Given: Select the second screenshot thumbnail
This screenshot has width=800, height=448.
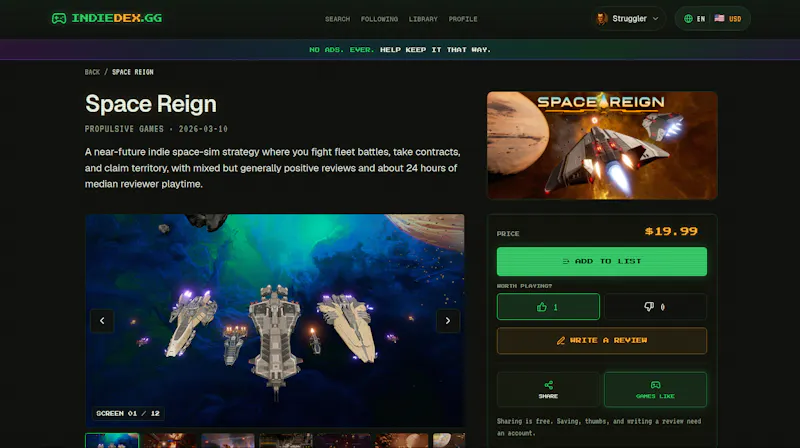Looking at the screenshot, I should click(170, 440).
